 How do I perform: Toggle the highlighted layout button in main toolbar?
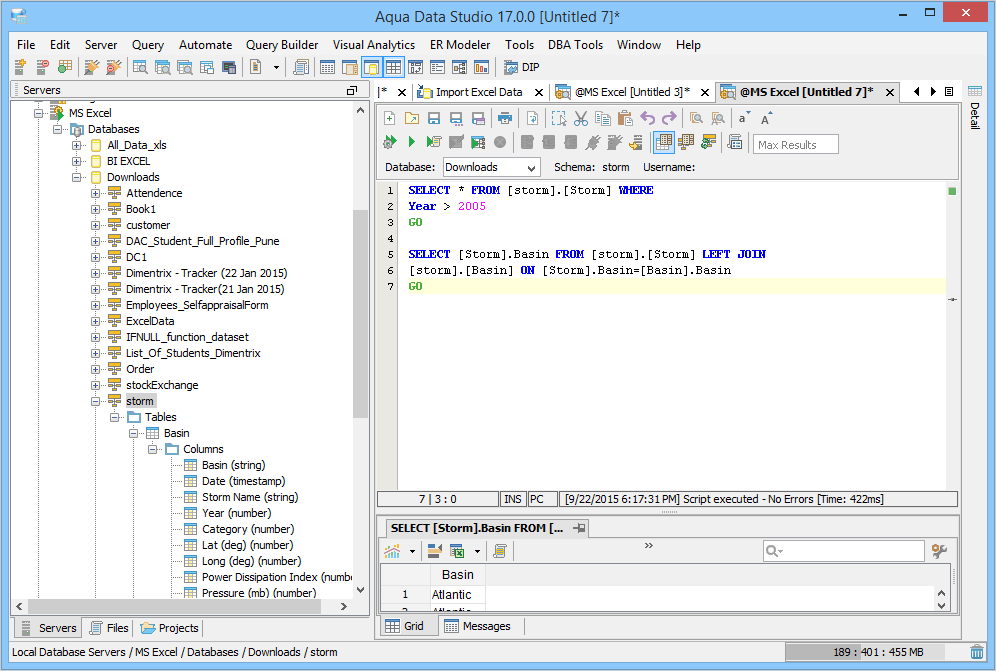point(372,68)
